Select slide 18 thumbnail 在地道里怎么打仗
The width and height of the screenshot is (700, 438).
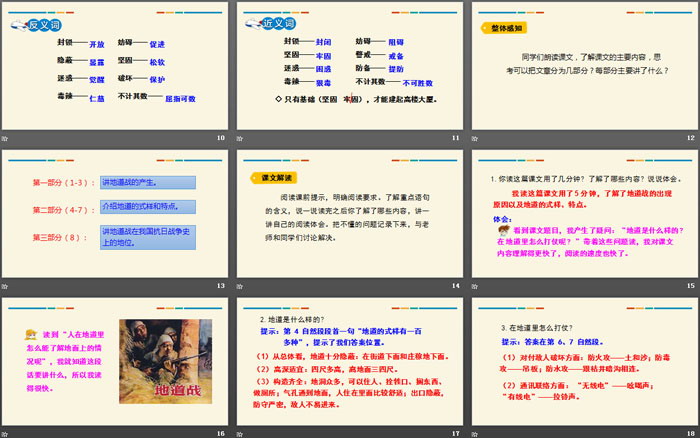pyautogui.click(x=585, y=362)
